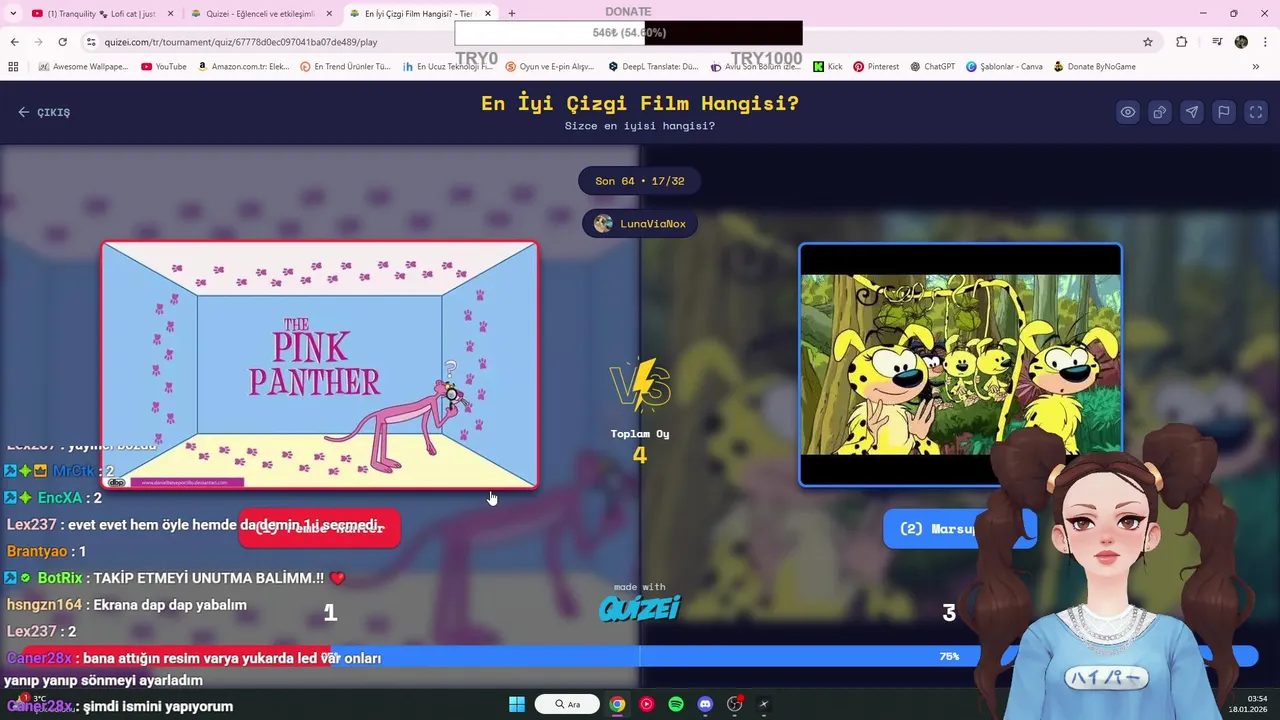Reload the current page
Screen dimensions: 1280x720
[x=62, y=42]
